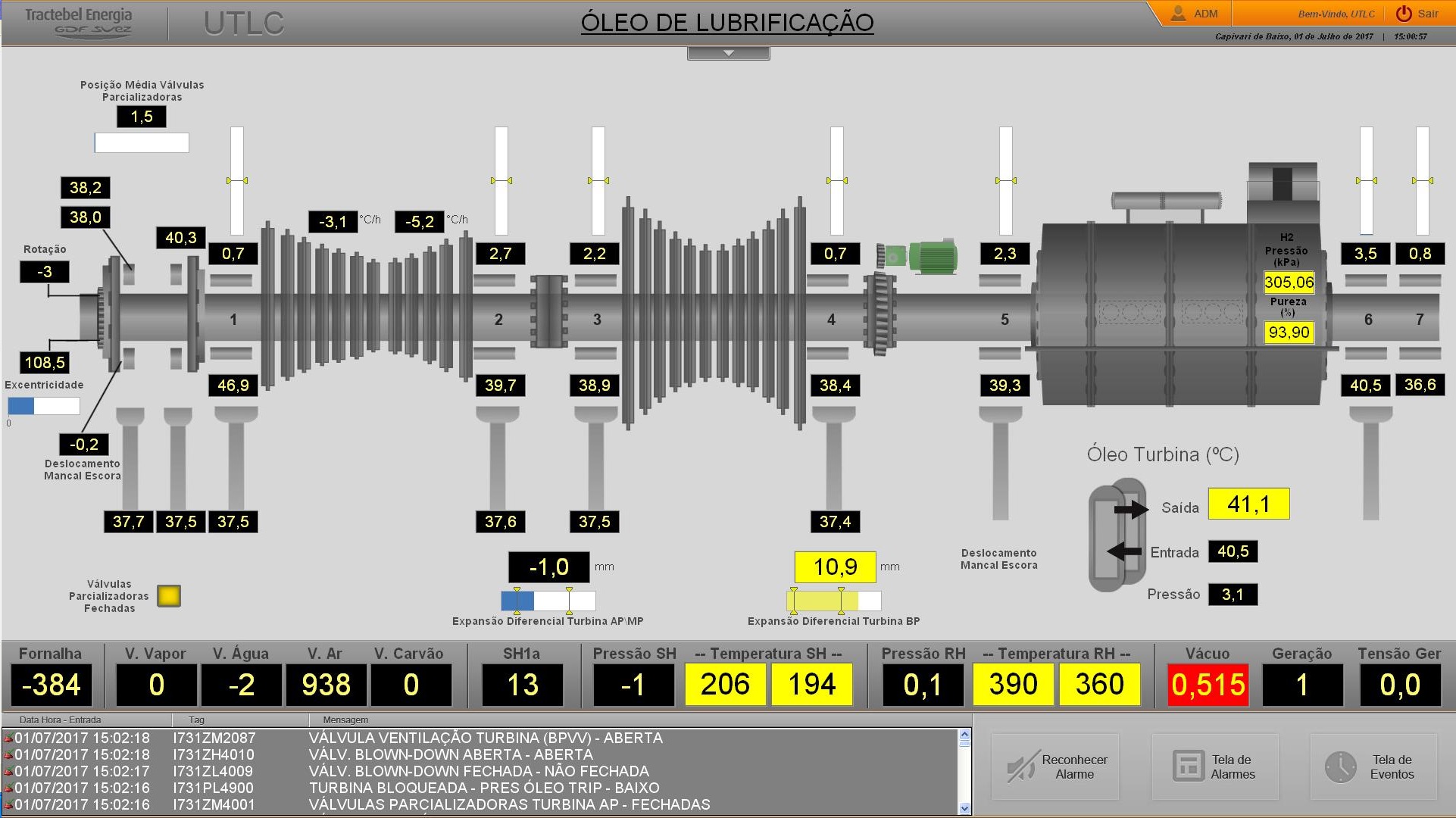Open Tela de Eventos clock icon

(x=1340, y=766)
